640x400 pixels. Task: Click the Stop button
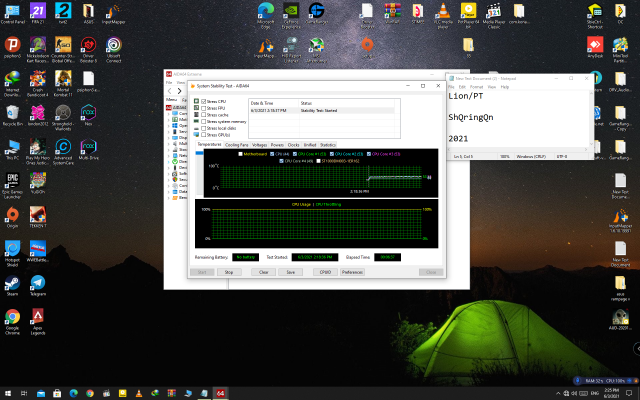click(229, 271)
